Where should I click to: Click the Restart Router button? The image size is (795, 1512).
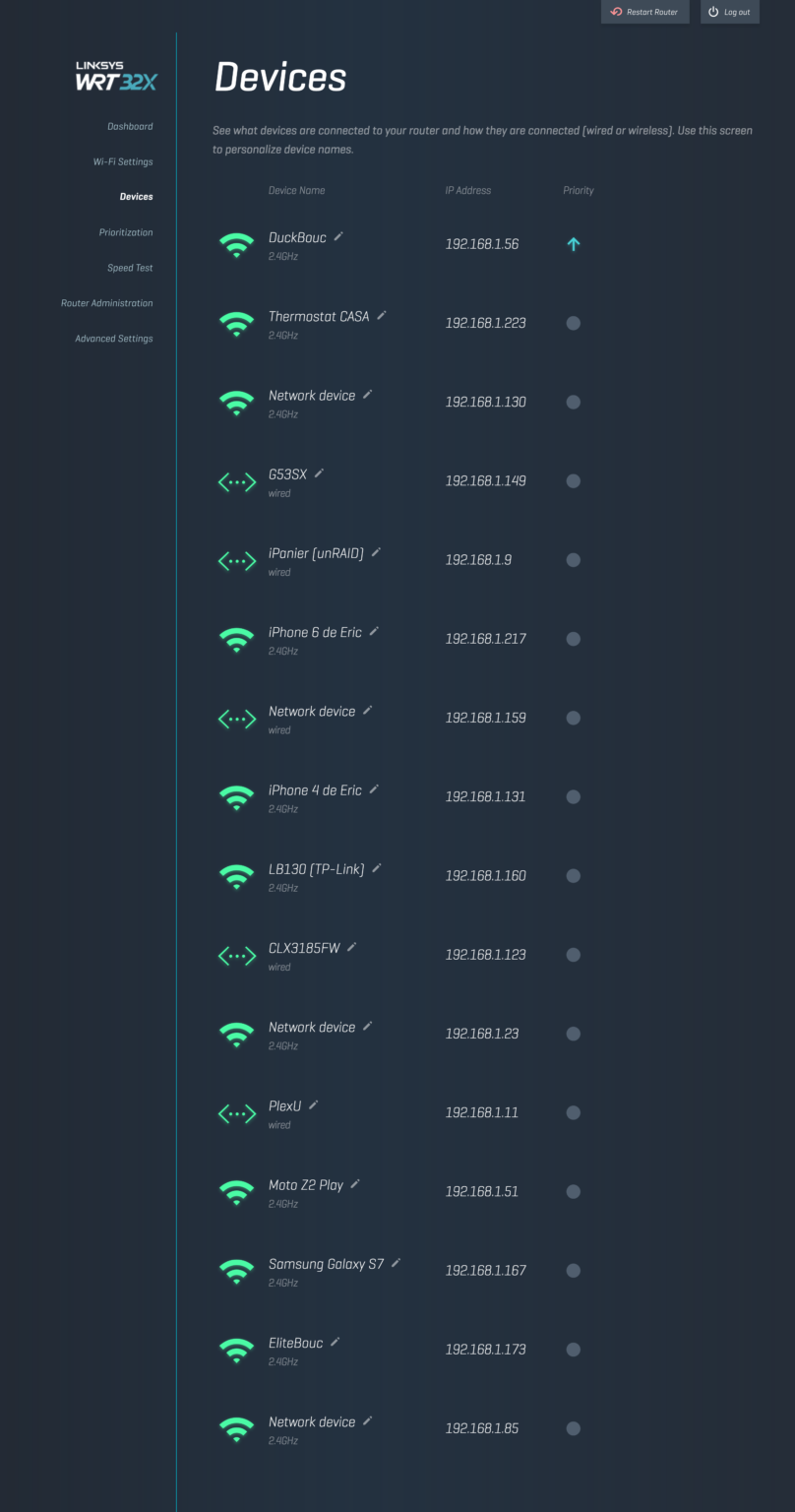click(x=644, y=12)
